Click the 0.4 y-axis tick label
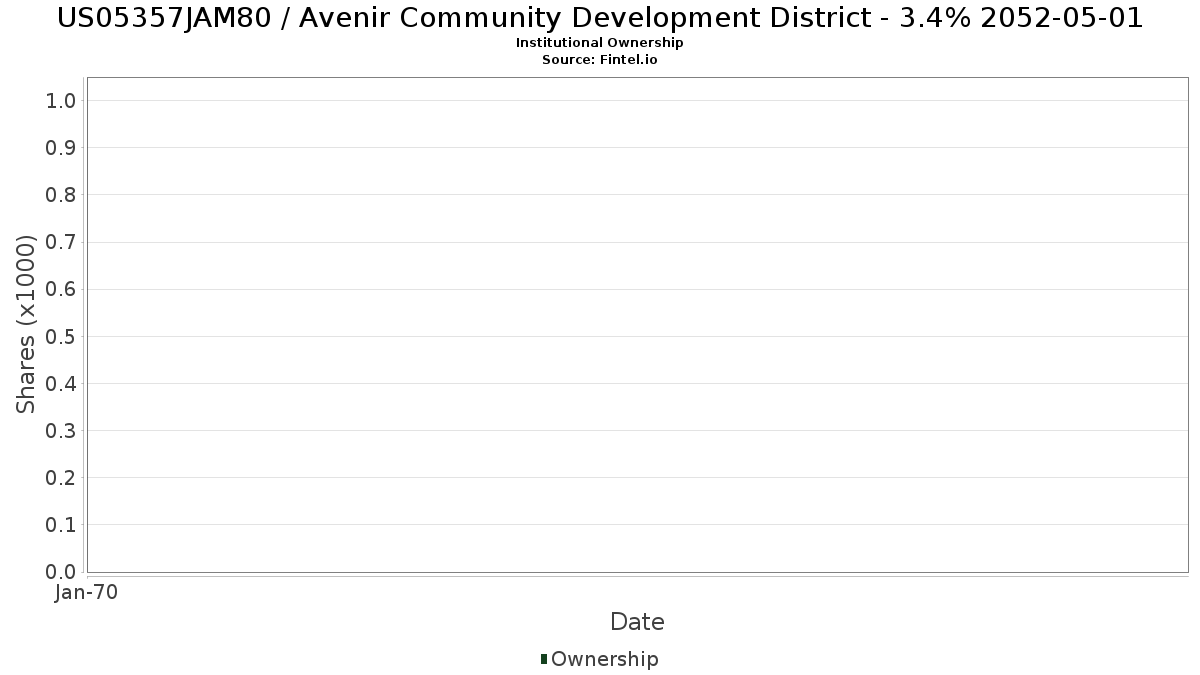Image resolution: width=1200 pixels, height=675 pixels. coord(61,384)
